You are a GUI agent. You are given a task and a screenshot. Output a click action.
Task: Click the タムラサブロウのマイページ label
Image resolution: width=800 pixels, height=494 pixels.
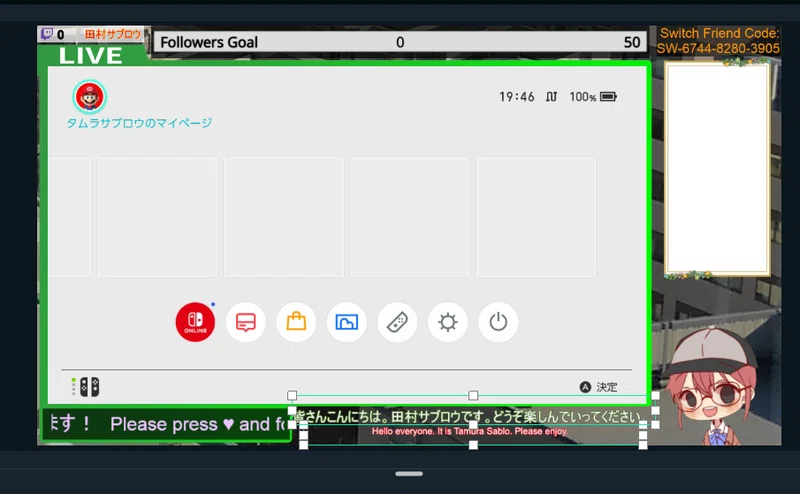[x=139, y=123]
